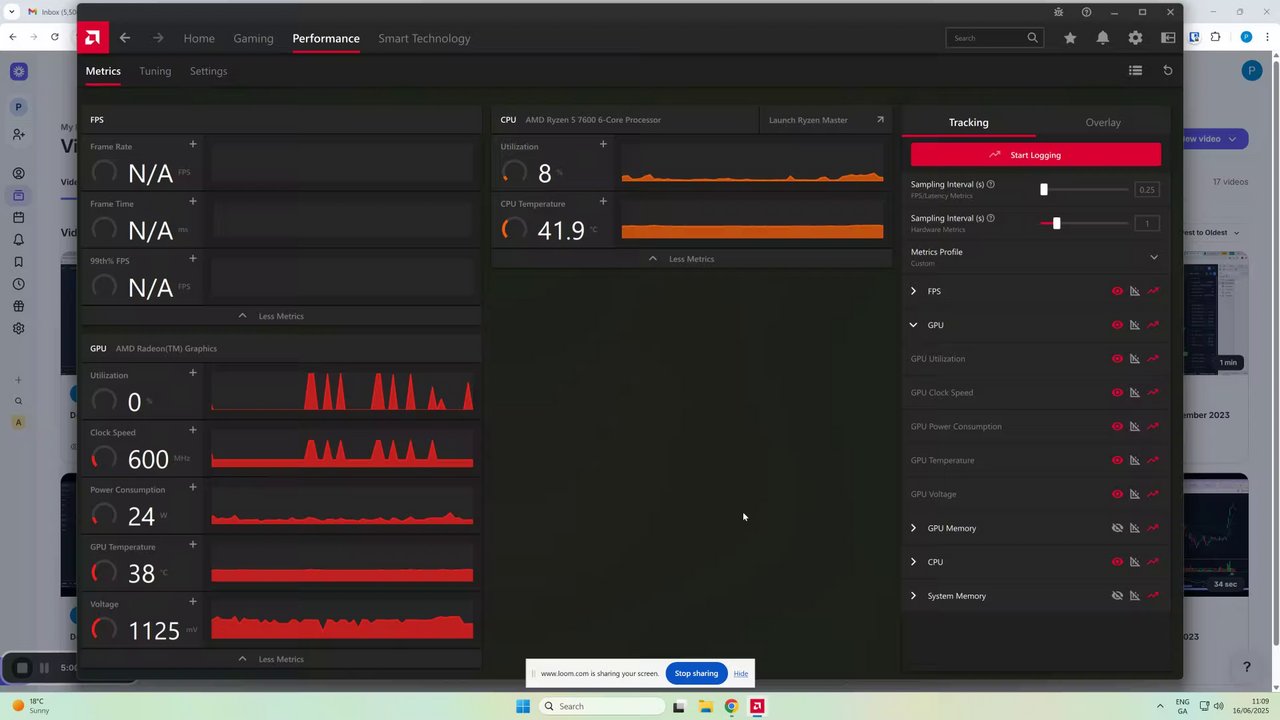The width and height of the screenshot is (1280, 720).
Task: Show GPU Memory with its eye icon
Action: click(1117, 528)
